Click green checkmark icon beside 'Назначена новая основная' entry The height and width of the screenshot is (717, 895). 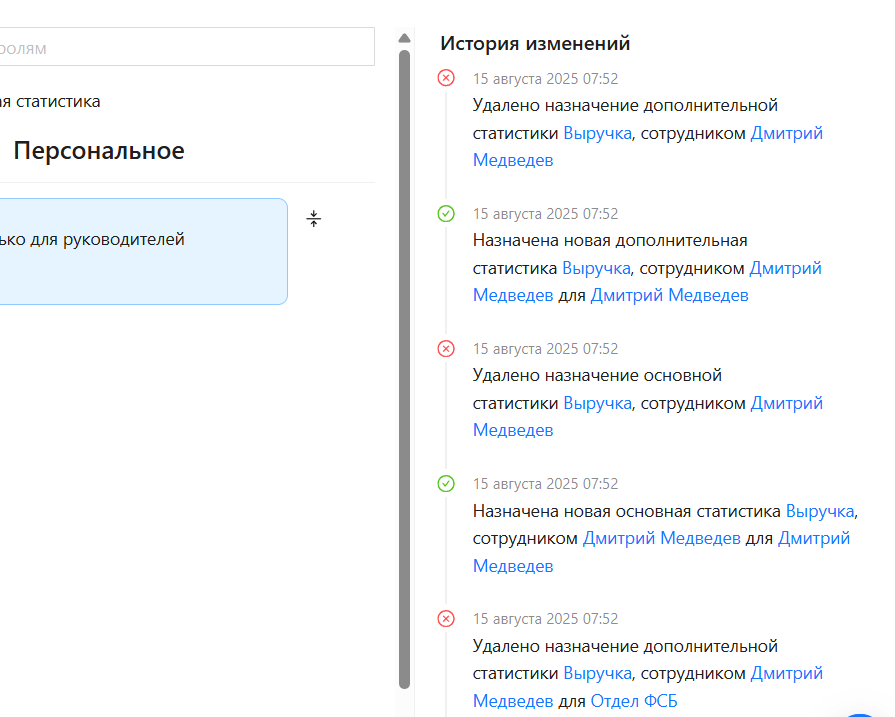click(446, 483)
